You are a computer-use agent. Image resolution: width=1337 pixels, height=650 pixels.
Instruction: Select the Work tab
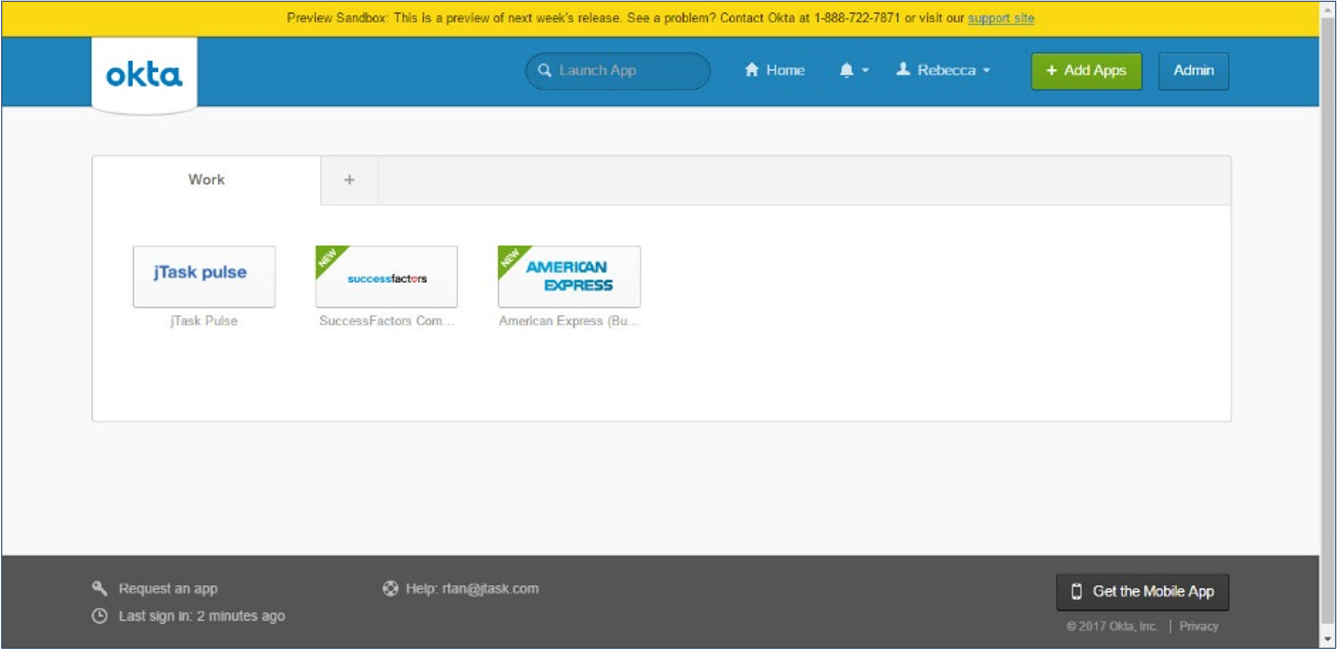pyautogui.click(x=207, y=180)
